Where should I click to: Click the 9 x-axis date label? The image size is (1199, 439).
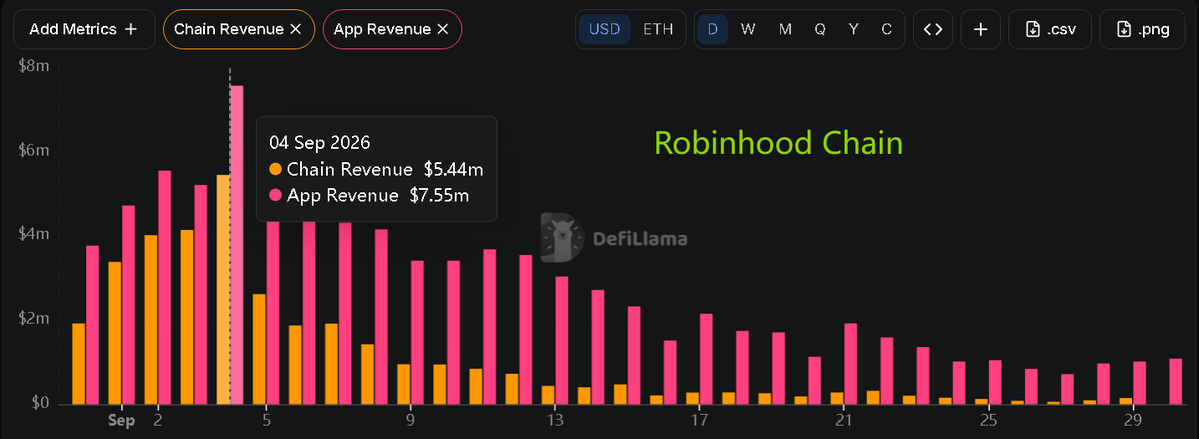point(411,421)
